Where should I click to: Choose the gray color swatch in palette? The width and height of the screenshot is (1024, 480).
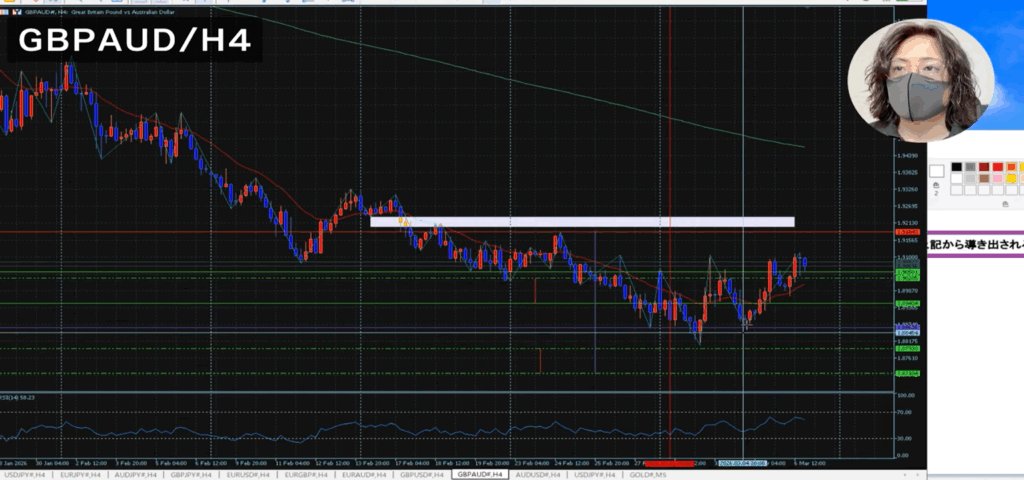pyautogui.click(x=971, y=167)
